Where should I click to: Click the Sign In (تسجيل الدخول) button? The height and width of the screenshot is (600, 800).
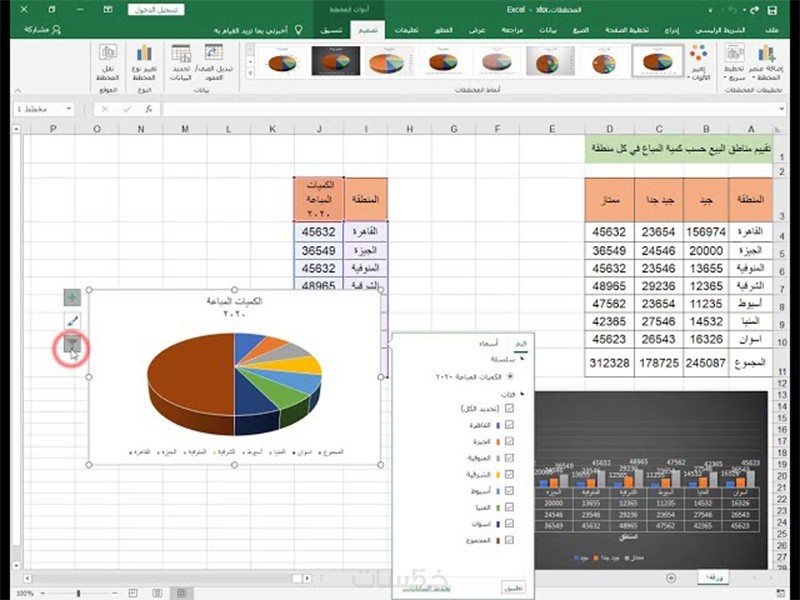[x=156, y=10]
